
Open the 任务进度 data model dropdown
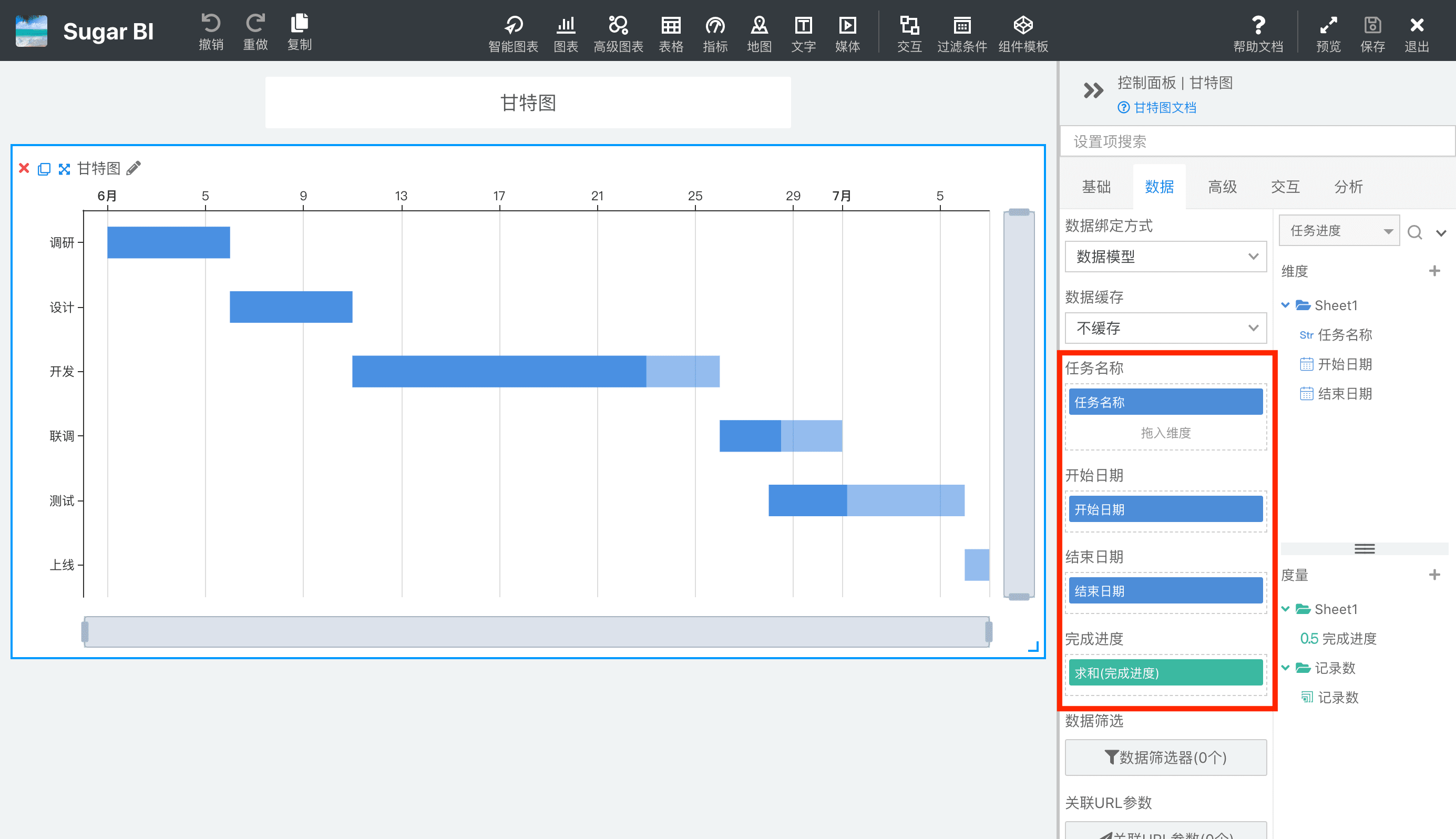coord(1339,230)
